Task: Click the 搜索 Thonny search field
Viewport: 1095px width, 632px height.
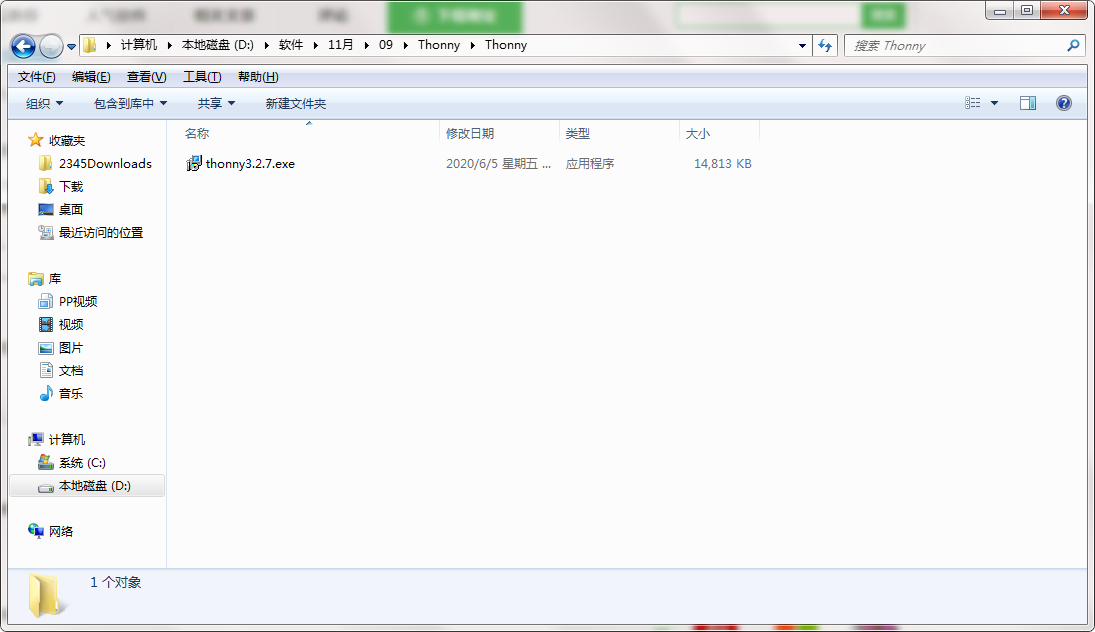Action: coord(955,46)
